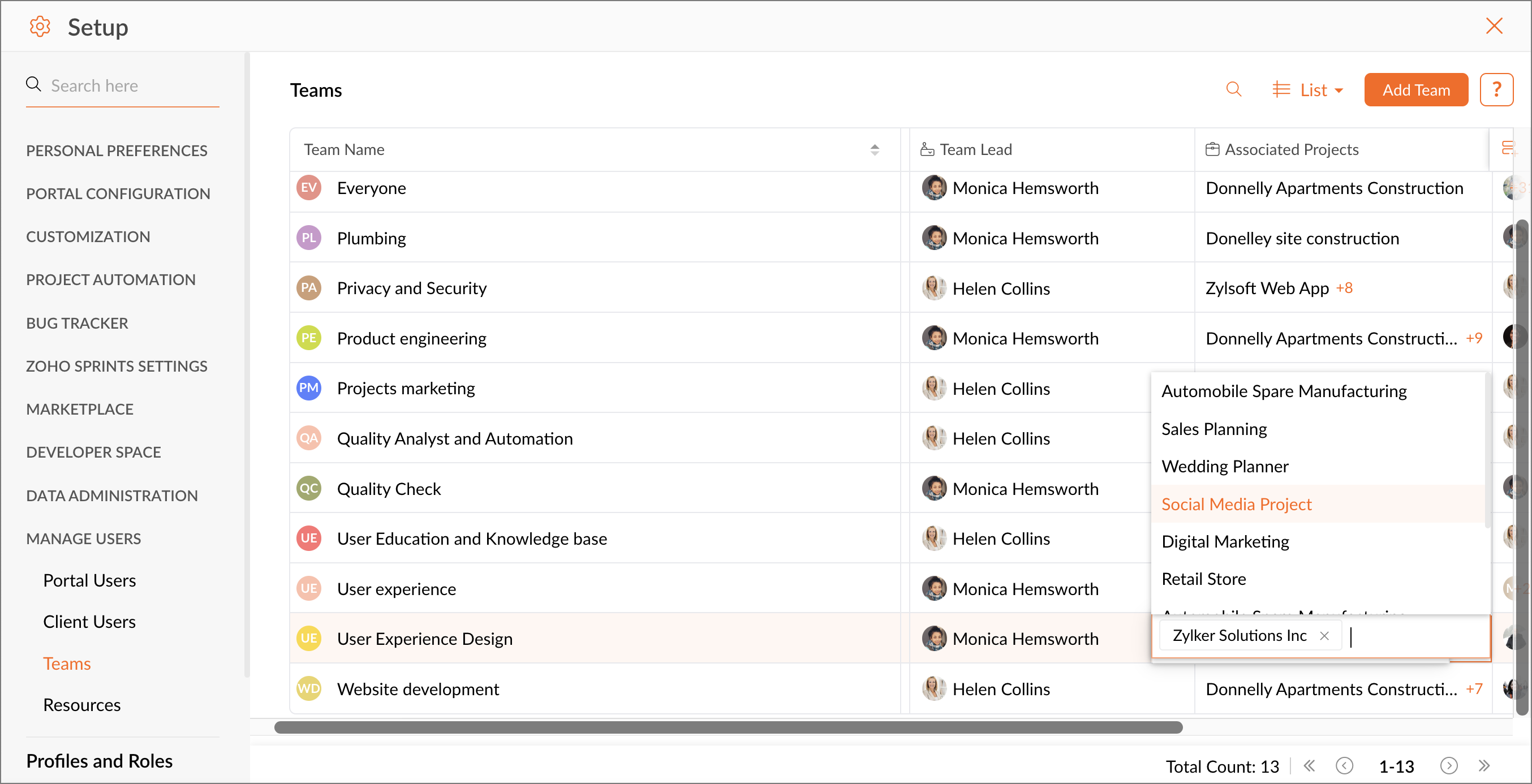Jump to last page double arrow
The height and width of the screenshot is (784, 1532).
click(x=1484, y=765)
